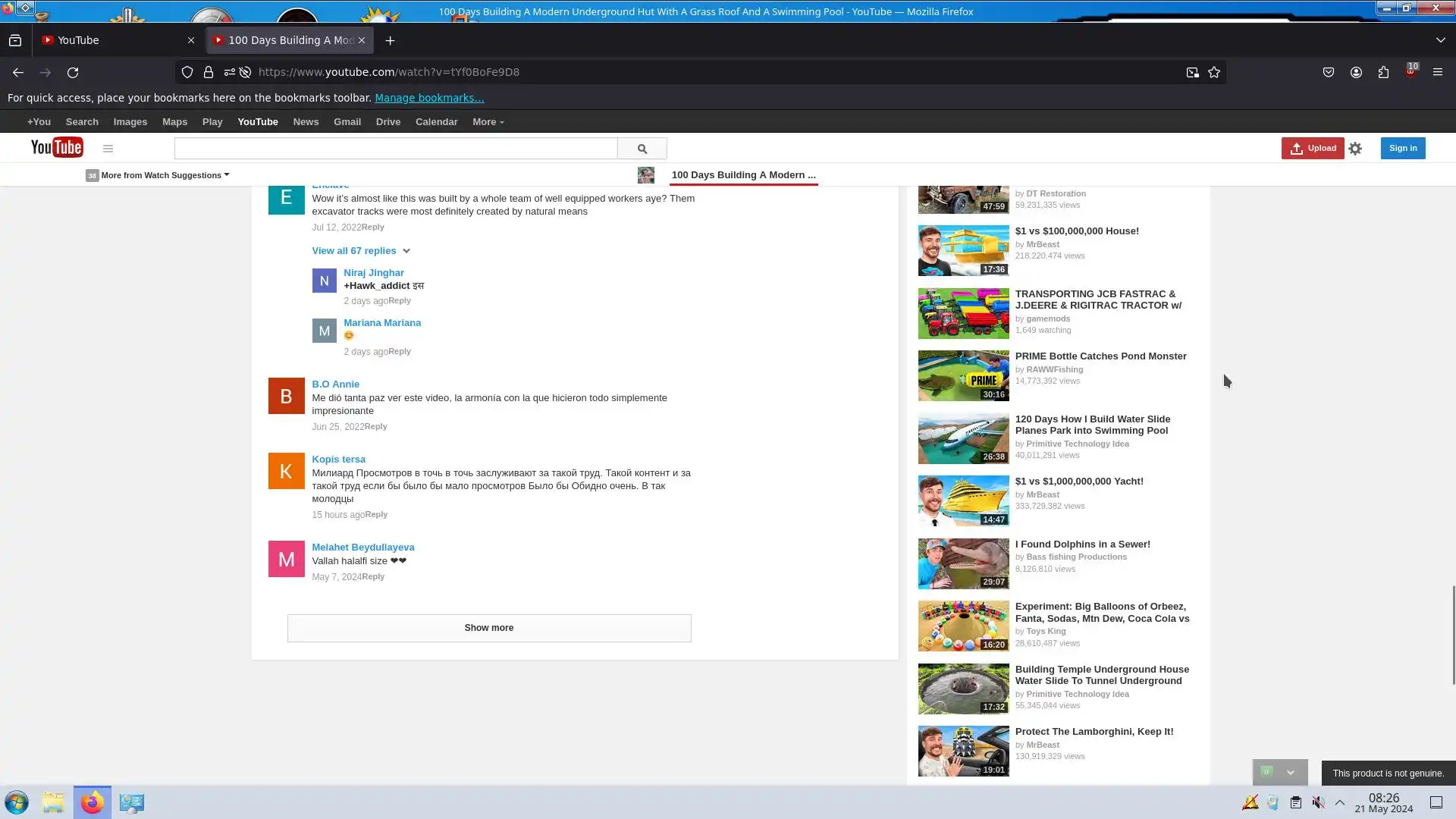Reload the current page

[x=73, y=72]
